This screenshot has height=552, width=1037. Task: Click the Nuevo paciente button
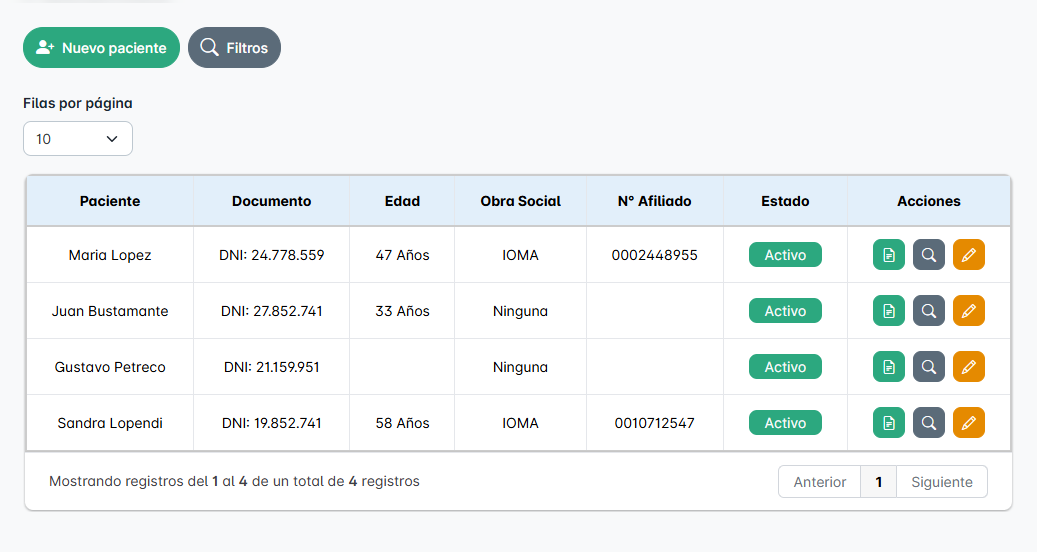click(x=101, y=48)
